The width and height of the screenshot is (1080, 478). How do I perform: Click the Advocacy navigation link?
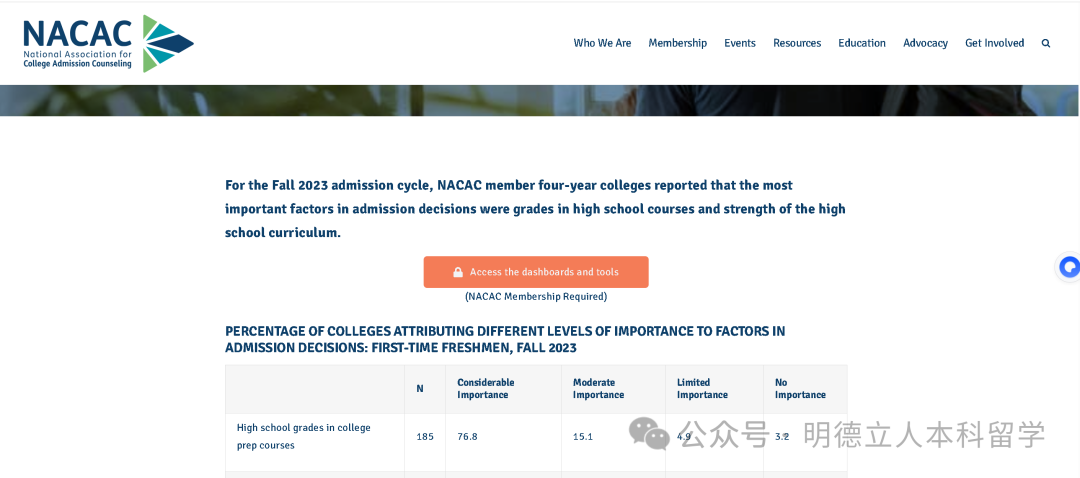(925, 43)
